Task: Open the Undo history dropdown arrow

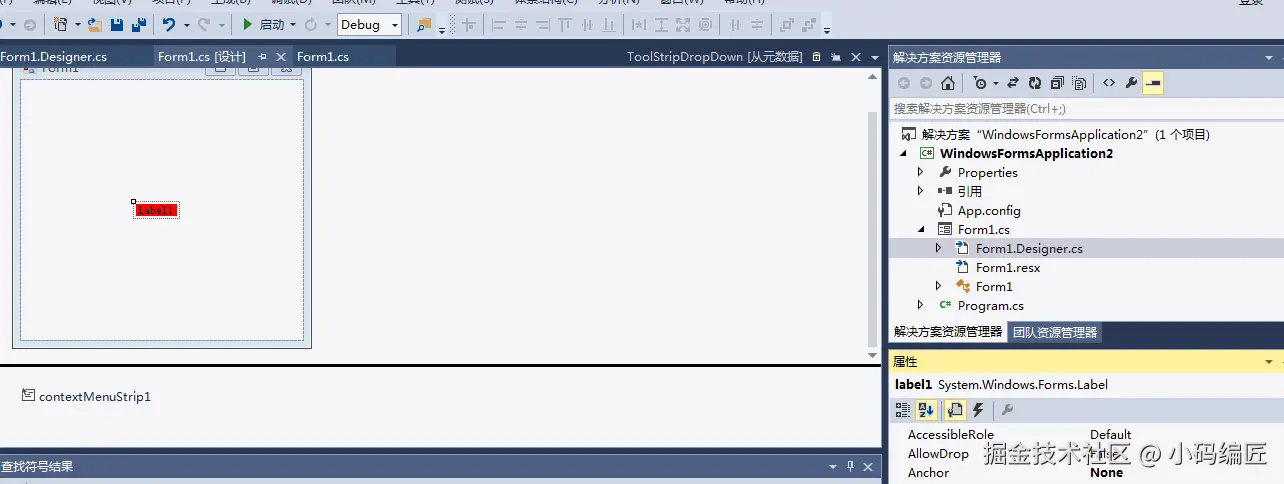Action: pyautogui.click(x=186, y=25)
